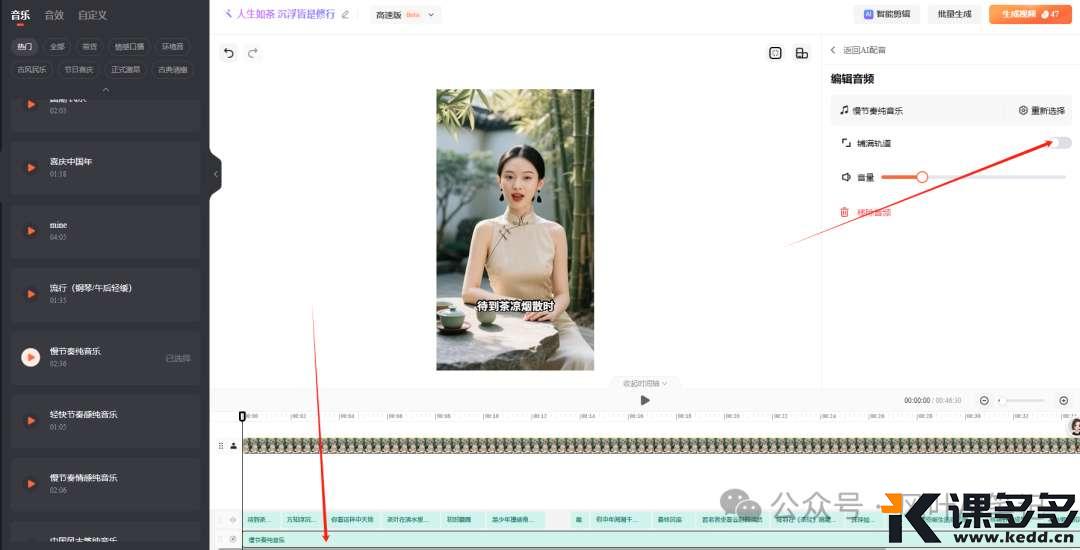Click the 音量 volume slider handle
This screenshot has height=550, width=1080.
(922, 177)
